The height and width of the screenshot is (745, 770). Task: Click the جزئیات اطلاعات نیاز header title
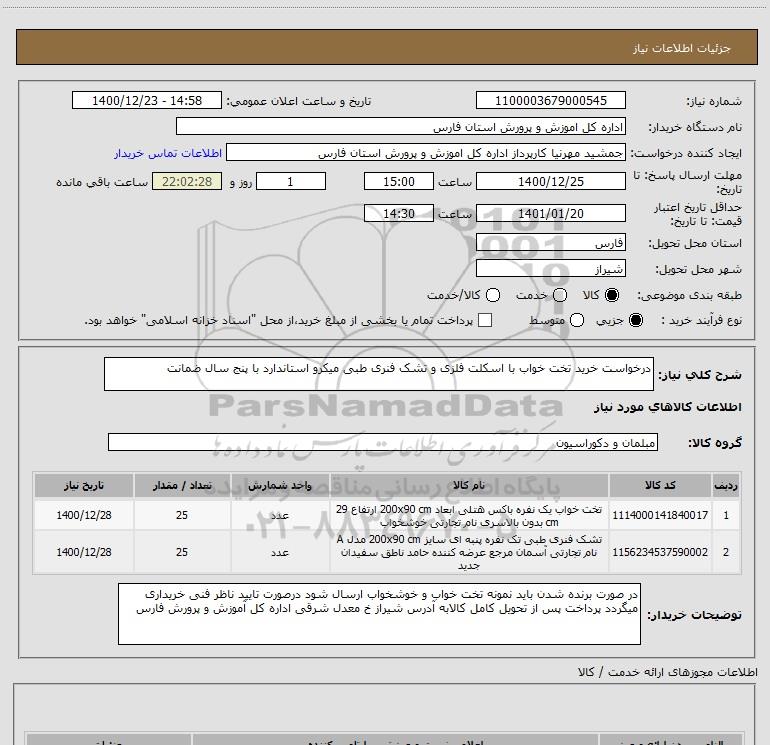[x=682, y=48]
